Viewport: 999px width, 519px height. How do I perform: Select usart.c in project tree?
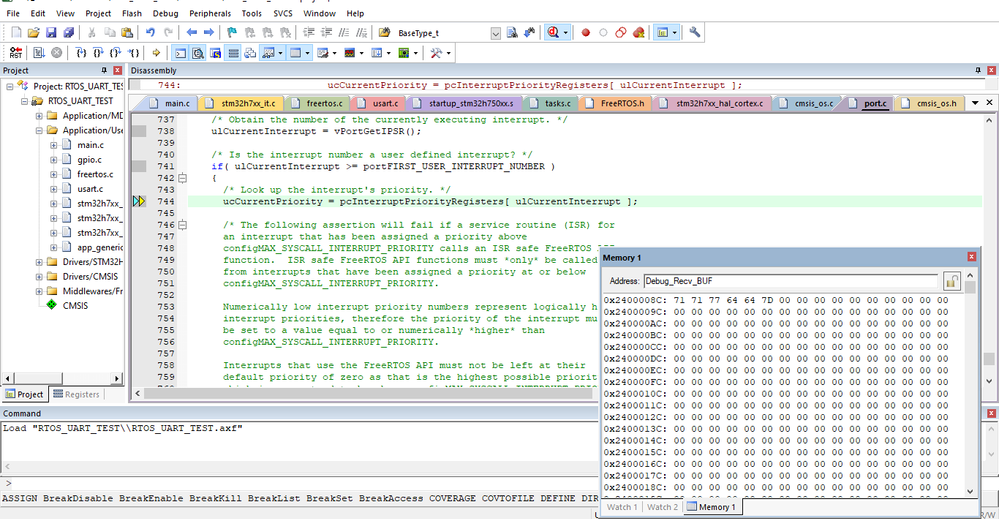90,189
